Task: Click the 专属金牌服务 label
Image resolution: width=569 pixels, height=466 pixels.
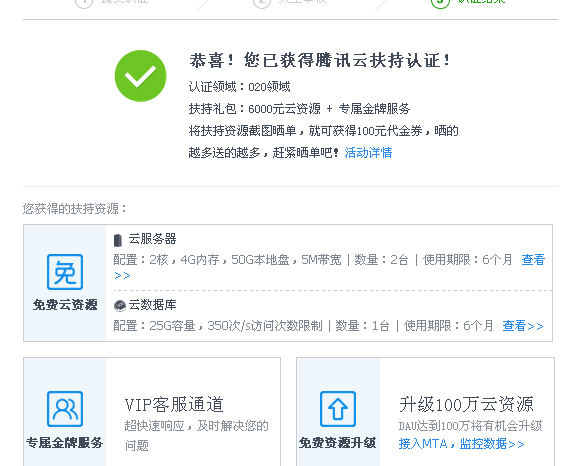Action: (65, 443)
